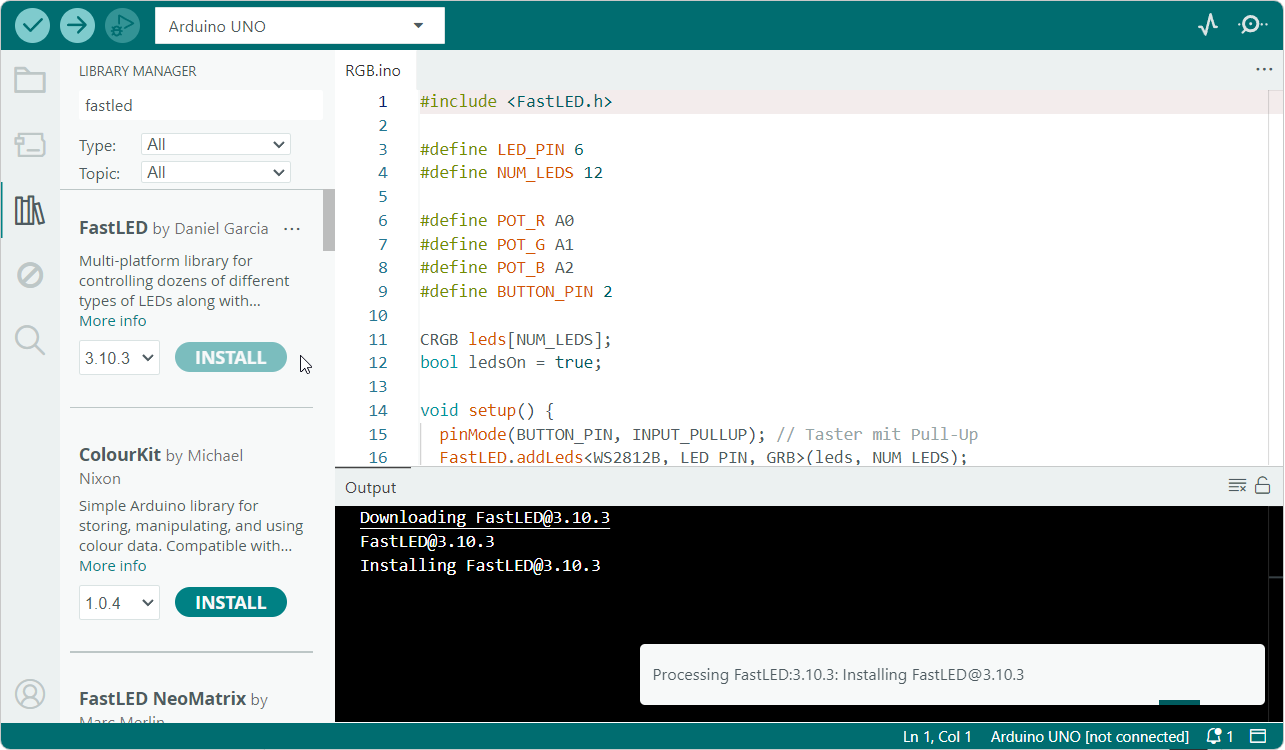Click the library search field containing fastled
Screen dimensions: 1285x750
(x=201, y=105)
